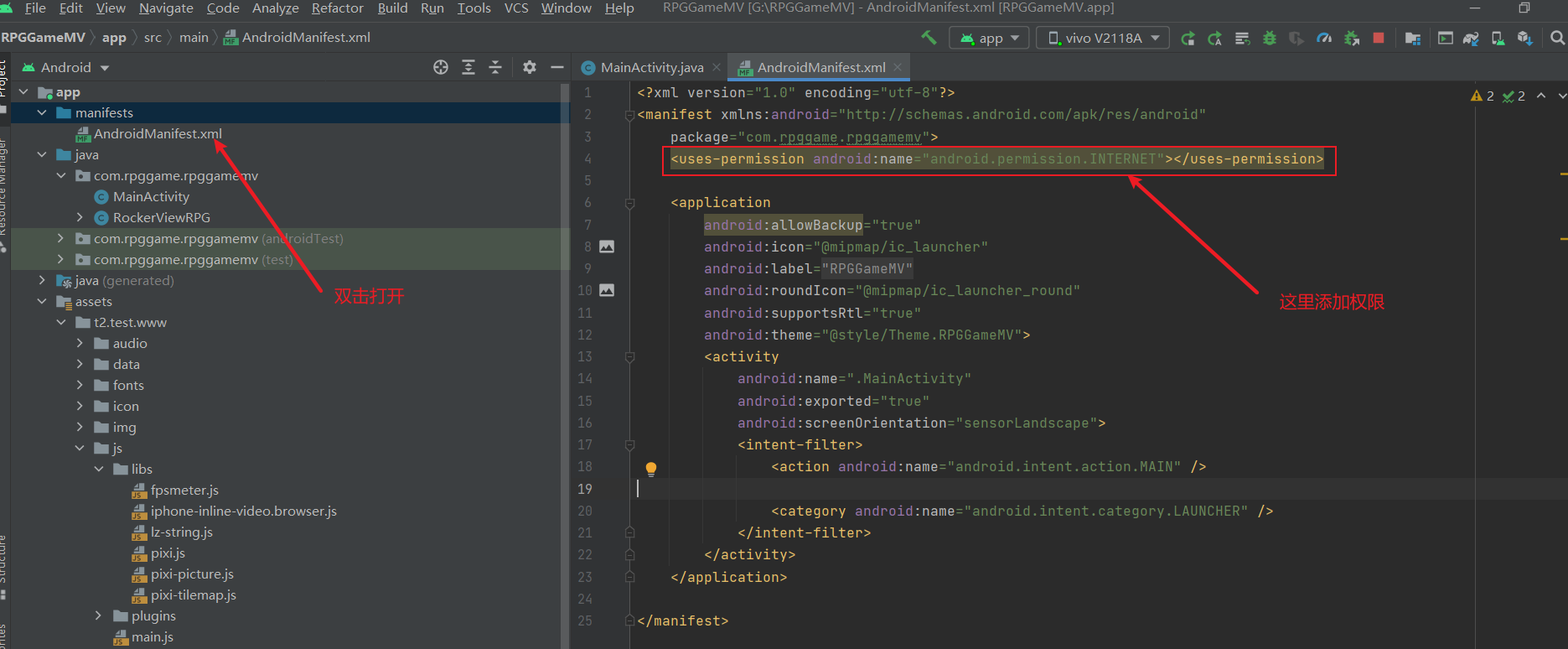Open the AVD Manager device icon

(x=1498, y=38)
